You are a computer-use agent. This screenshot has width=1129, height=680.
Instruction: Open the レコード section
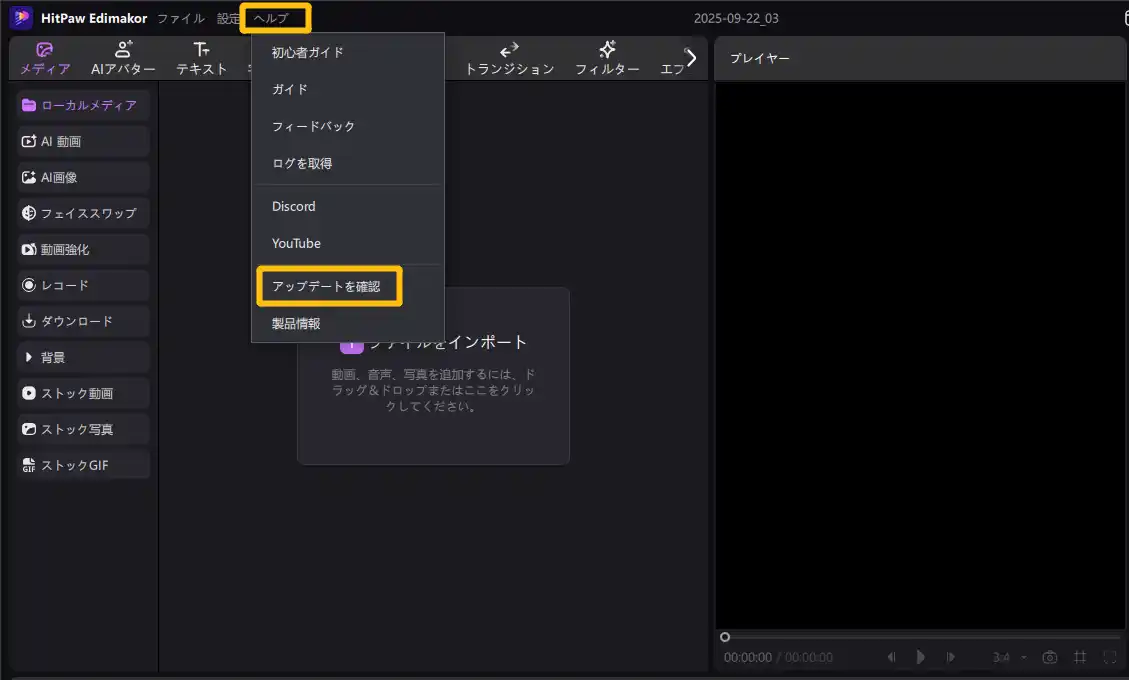pyautogui.click(x=83, y=285)
